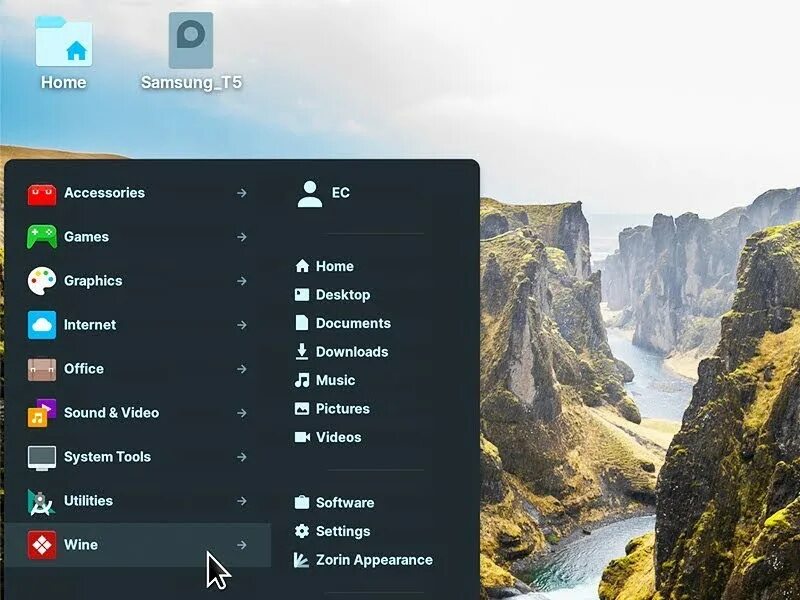Viewport: 800px width, 600px height.
Task: Select the Sound & Video menu label
Action: (111, 413)
